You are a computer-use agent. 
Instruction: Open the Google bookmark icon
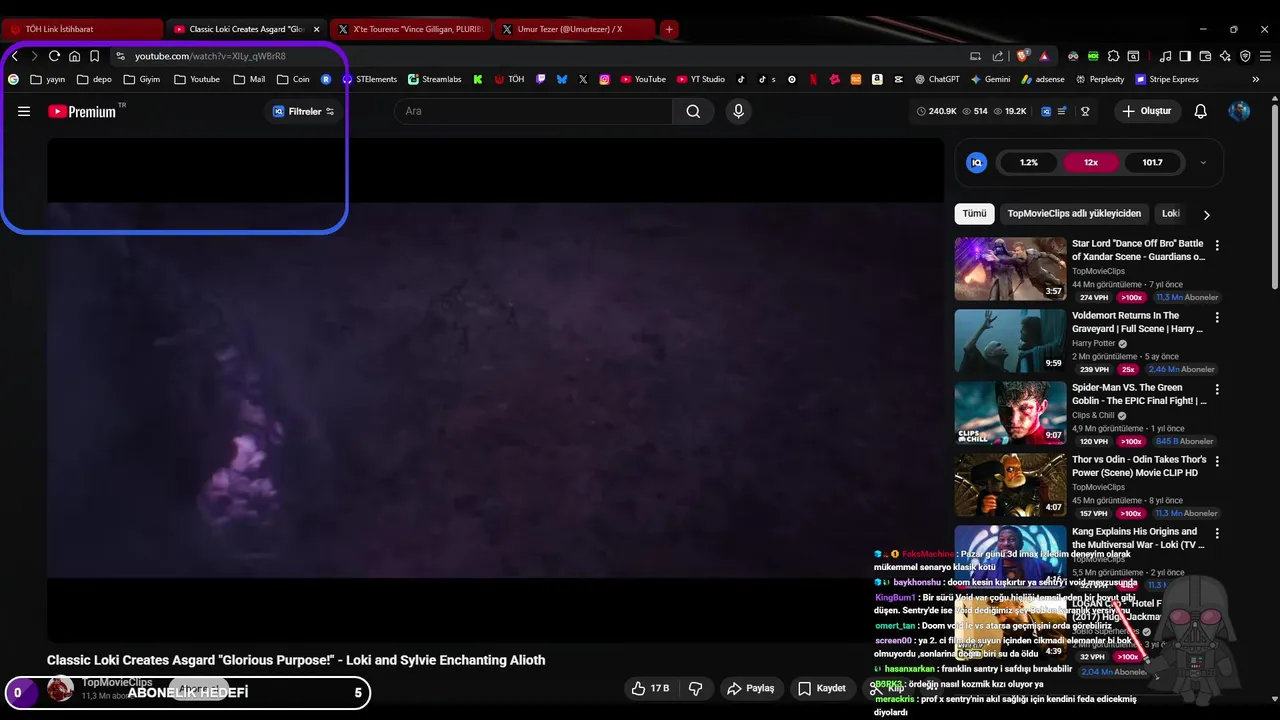(13, 79)
